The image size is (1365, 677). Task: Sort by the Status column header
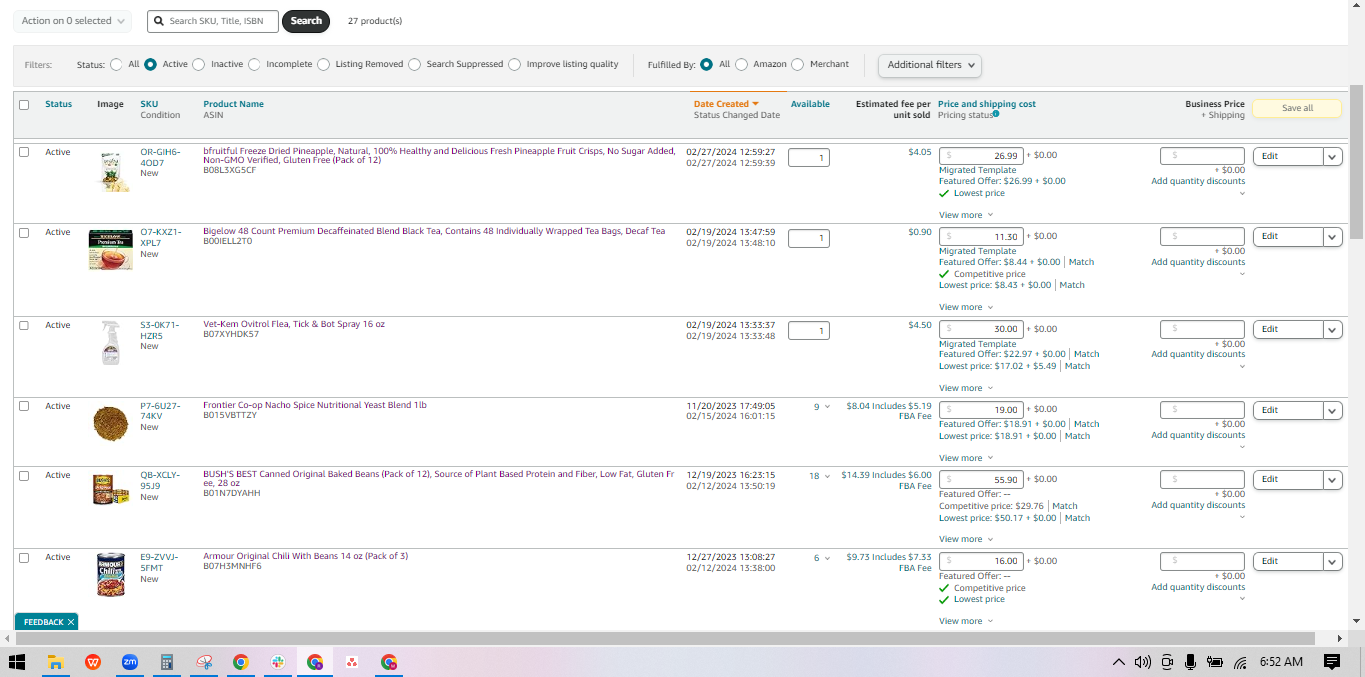coord(58,104)
